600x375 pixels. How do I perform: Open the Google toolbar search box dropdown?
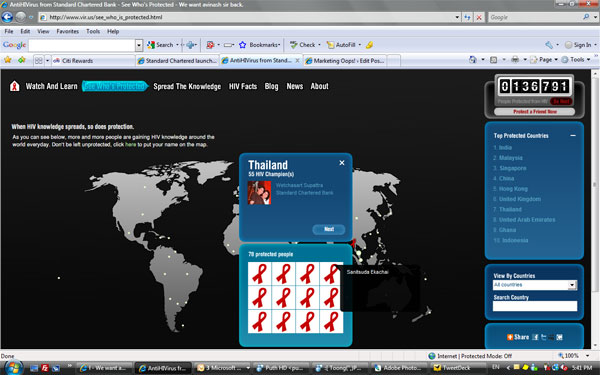pos(139,45)
